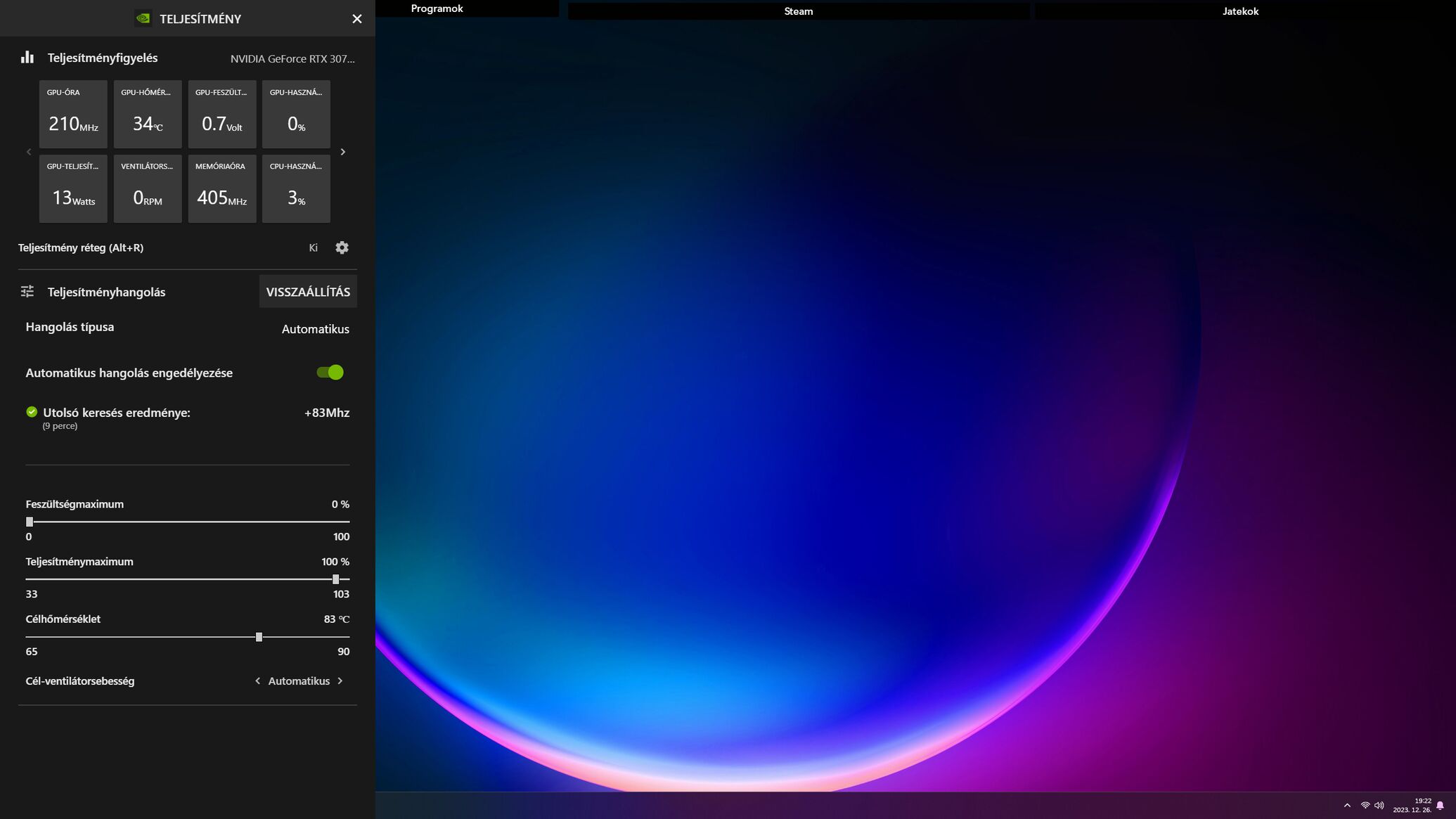This screenshot has height=819, width=1456.
Task: Select the GPU power 13 Watts tile
Action: [73, 188]
